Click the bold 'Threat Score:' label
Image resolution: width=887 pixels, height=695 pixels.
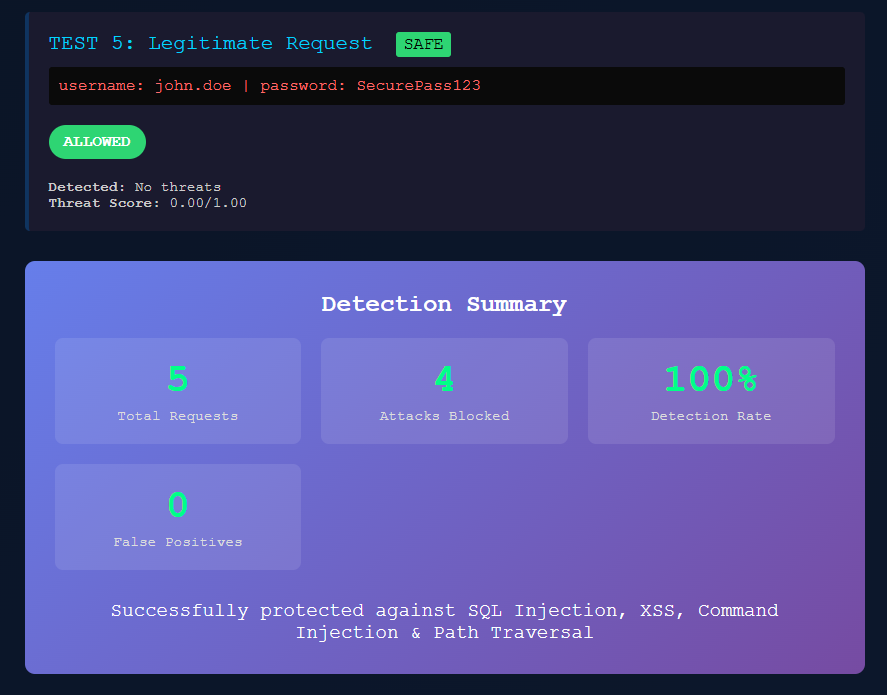[x=104, y=203]
